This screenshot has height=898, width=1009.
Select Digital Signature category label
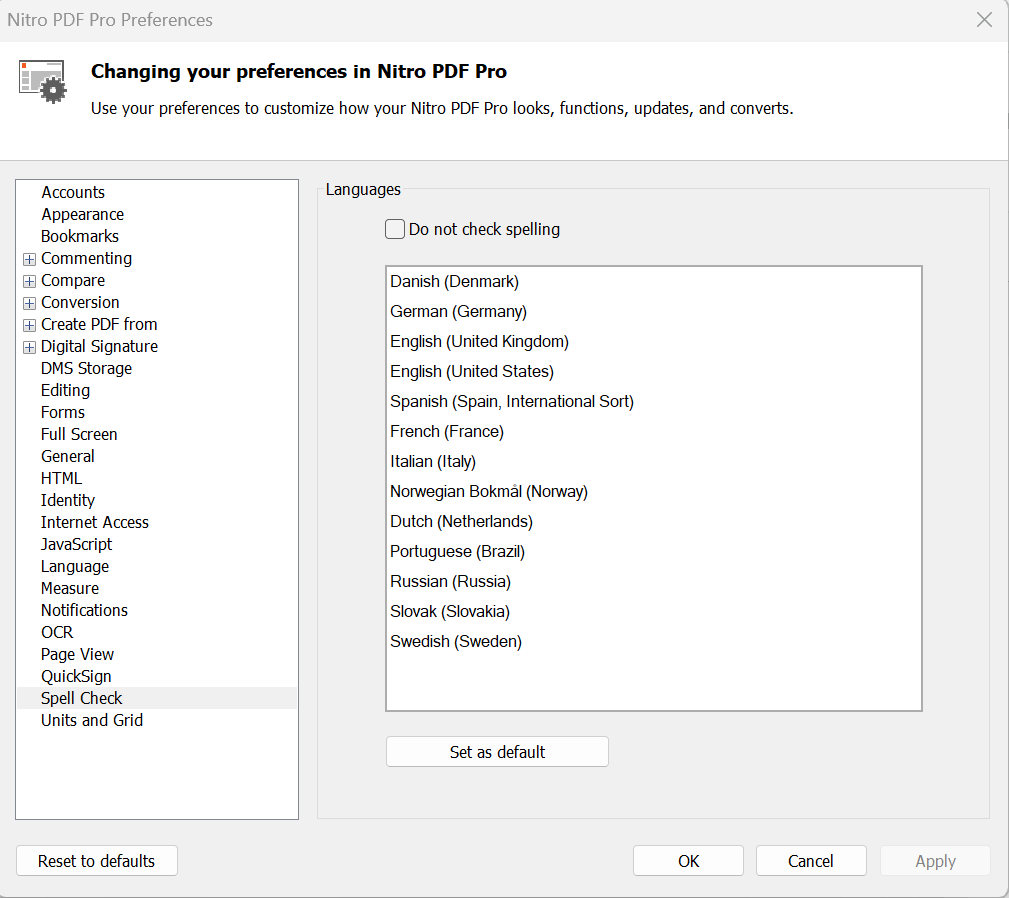click(x=99, y=346)
